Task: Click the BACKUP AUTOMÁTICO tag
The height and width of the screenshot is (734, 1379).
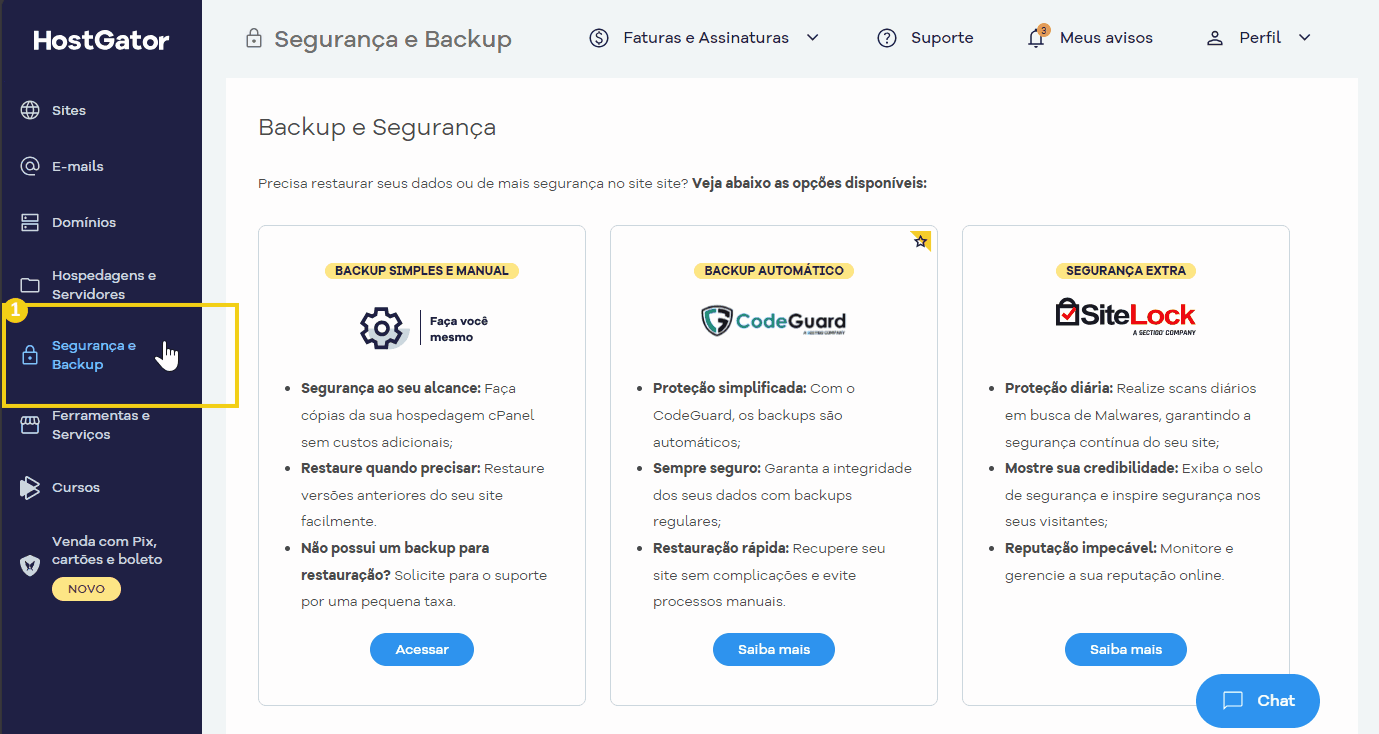Action: 774,270
